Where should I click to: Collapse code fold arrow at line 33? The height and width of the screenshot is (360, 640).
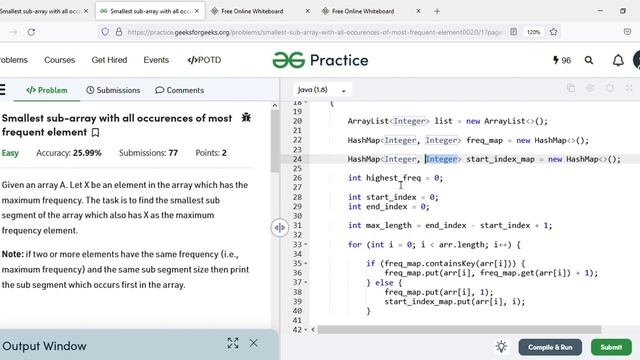306,244
